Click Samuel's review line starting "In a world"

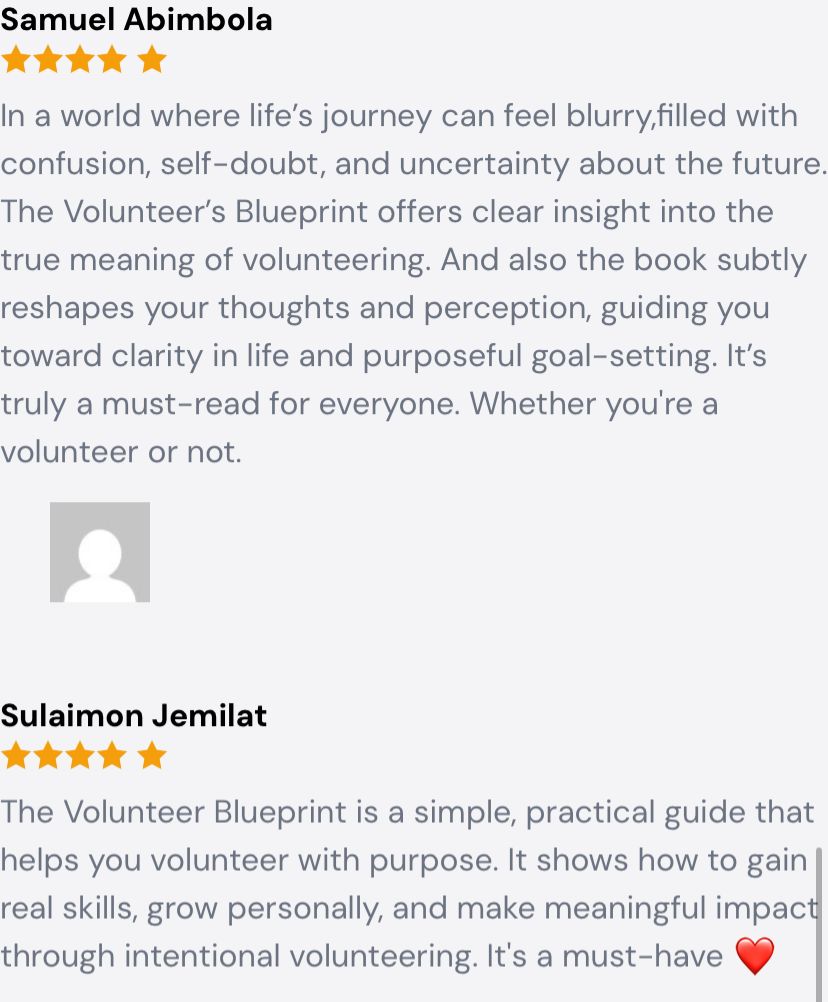click(x=398, y=116)
